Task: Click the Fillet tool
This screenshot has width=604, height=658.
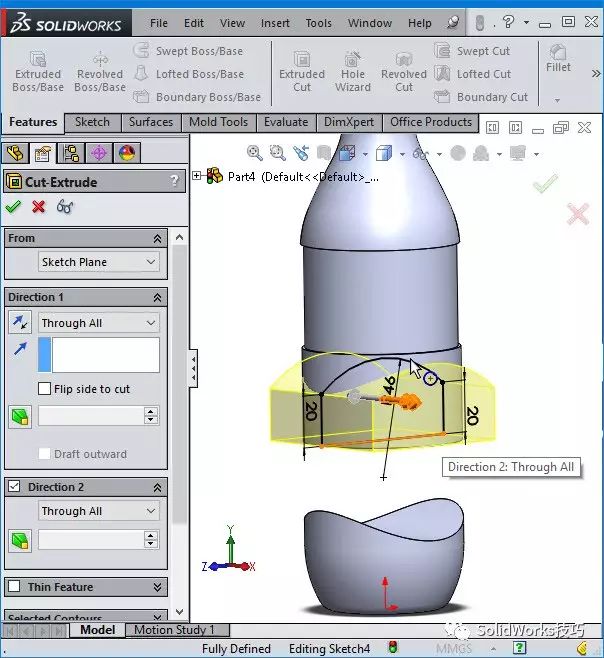Action: [558, 59]
